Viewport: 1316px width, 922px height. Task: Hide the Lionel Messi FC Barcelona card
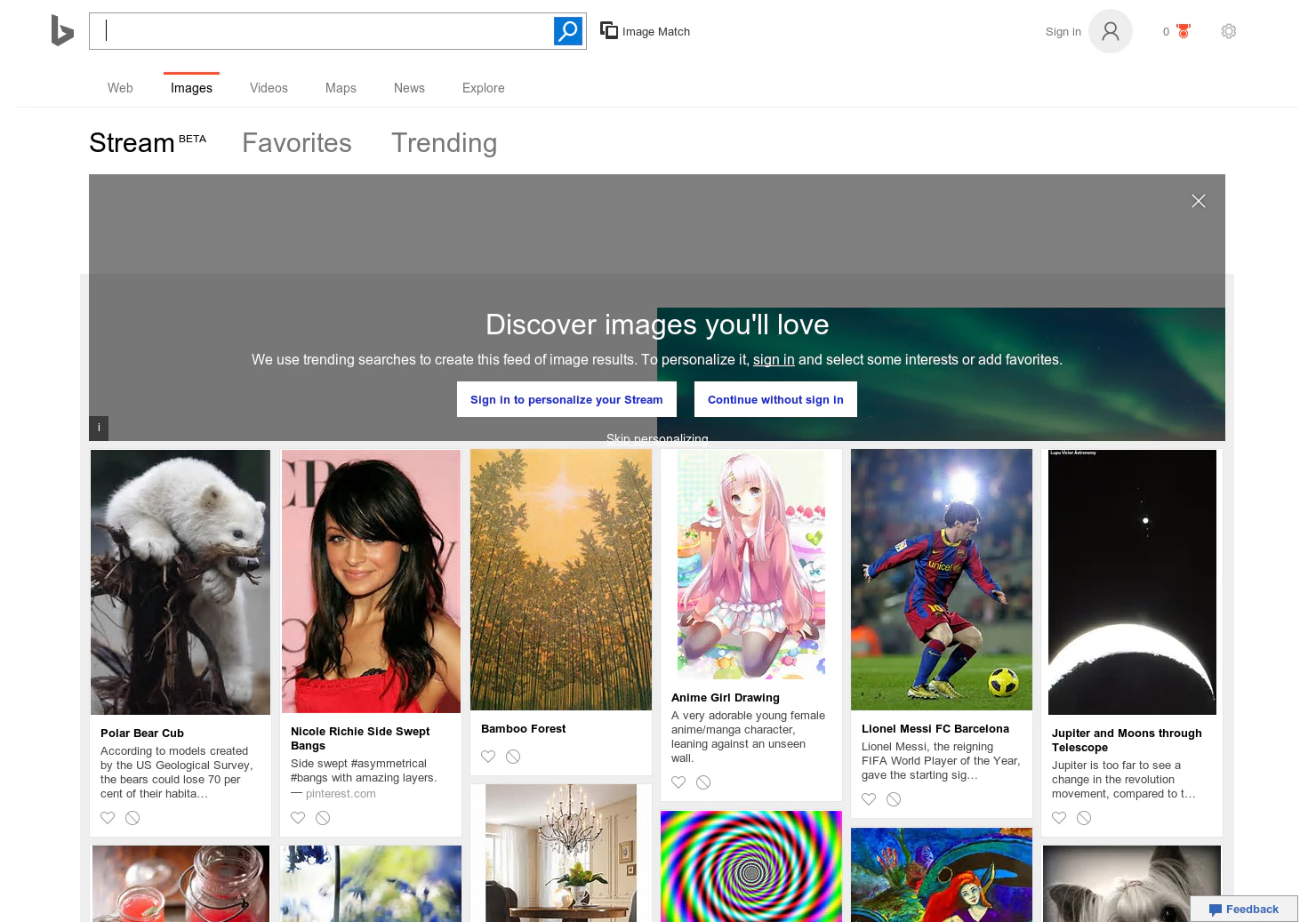(894, 799)
